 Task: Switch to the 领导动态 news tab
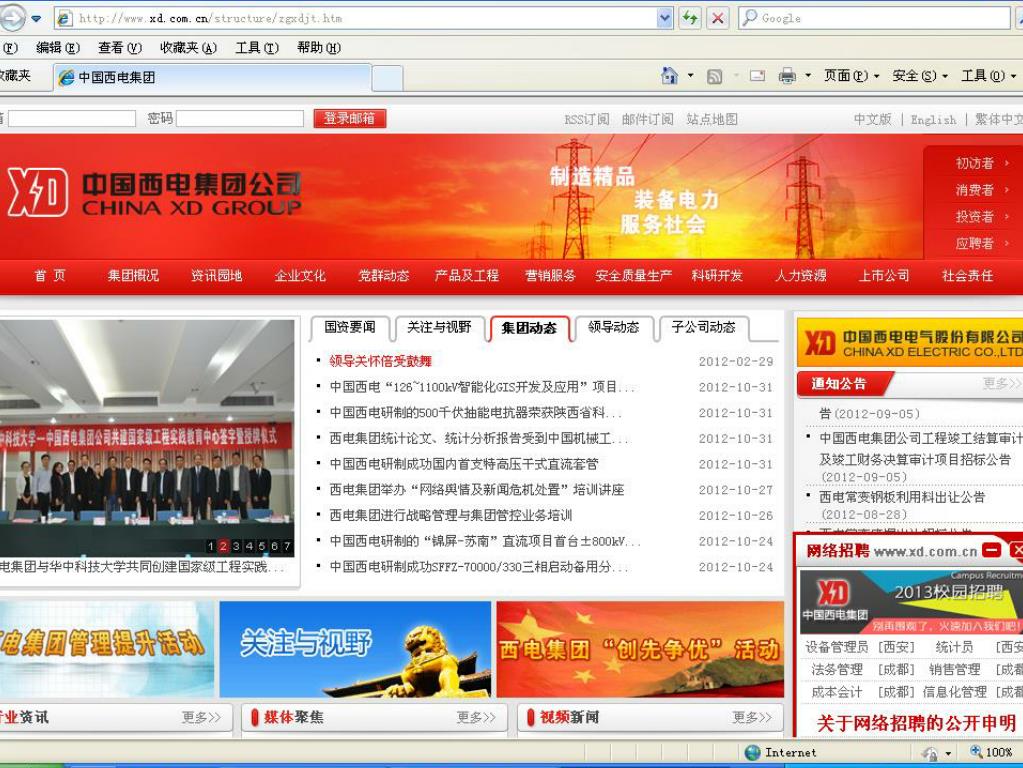point(614,328)
